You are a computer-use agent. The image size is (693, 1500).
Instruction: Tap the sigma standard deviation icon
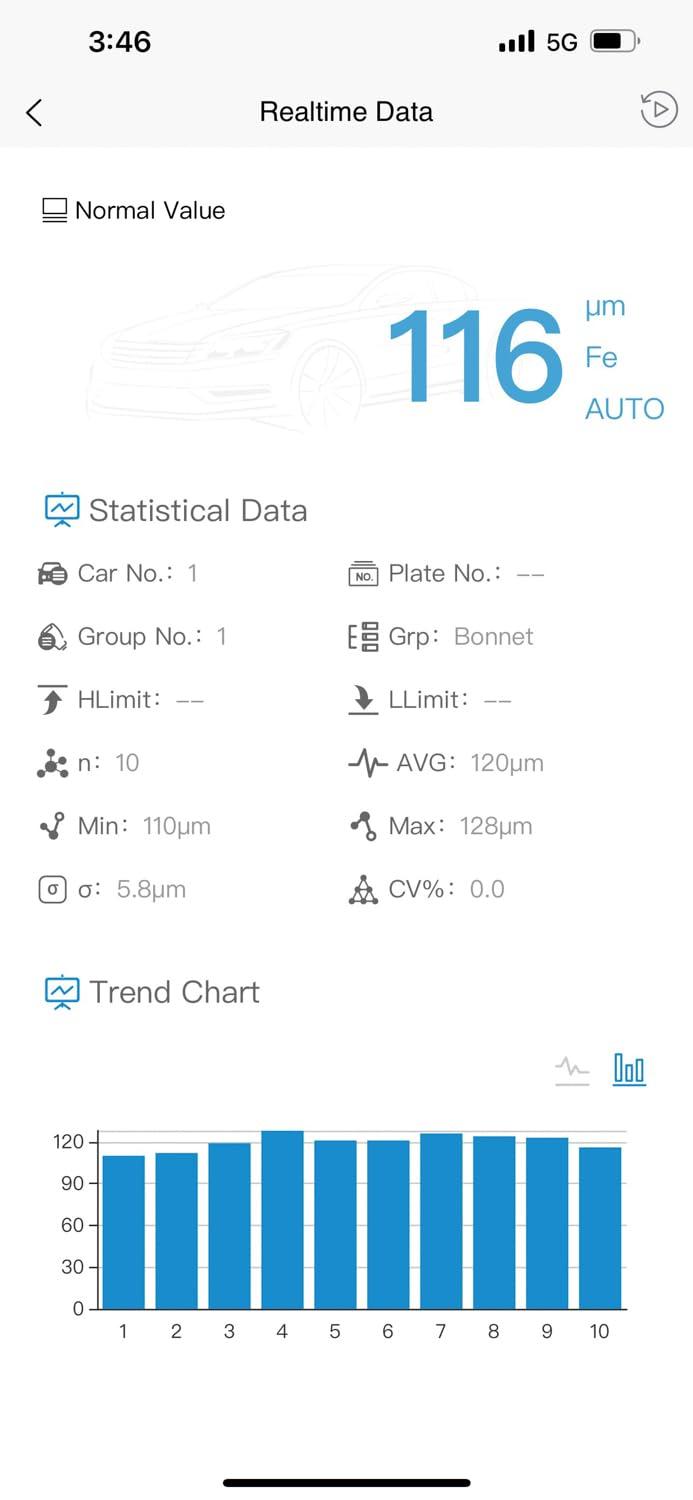click(52, 889)
